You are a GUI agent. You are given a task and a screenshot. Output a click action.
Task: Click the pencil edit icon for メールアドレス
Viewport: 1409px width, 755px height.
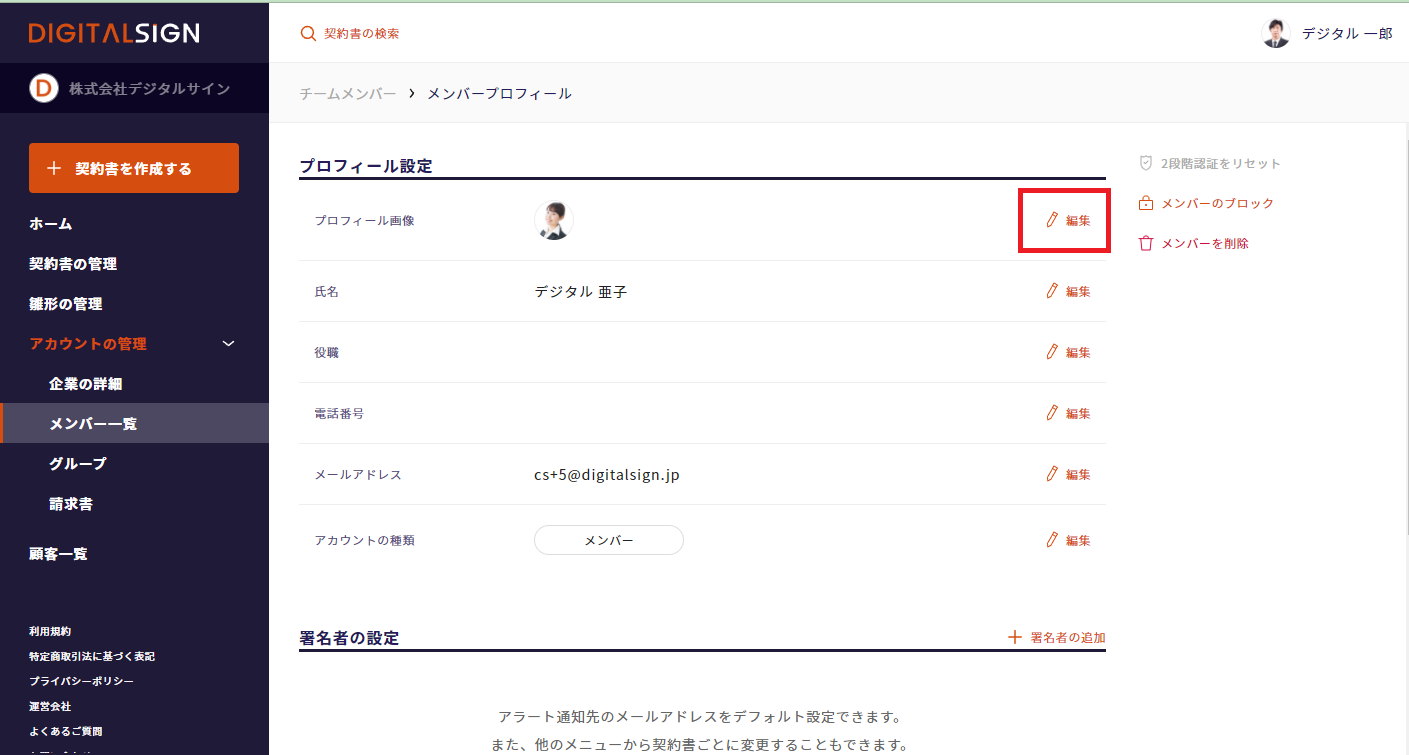click(x=1051, y=474)
